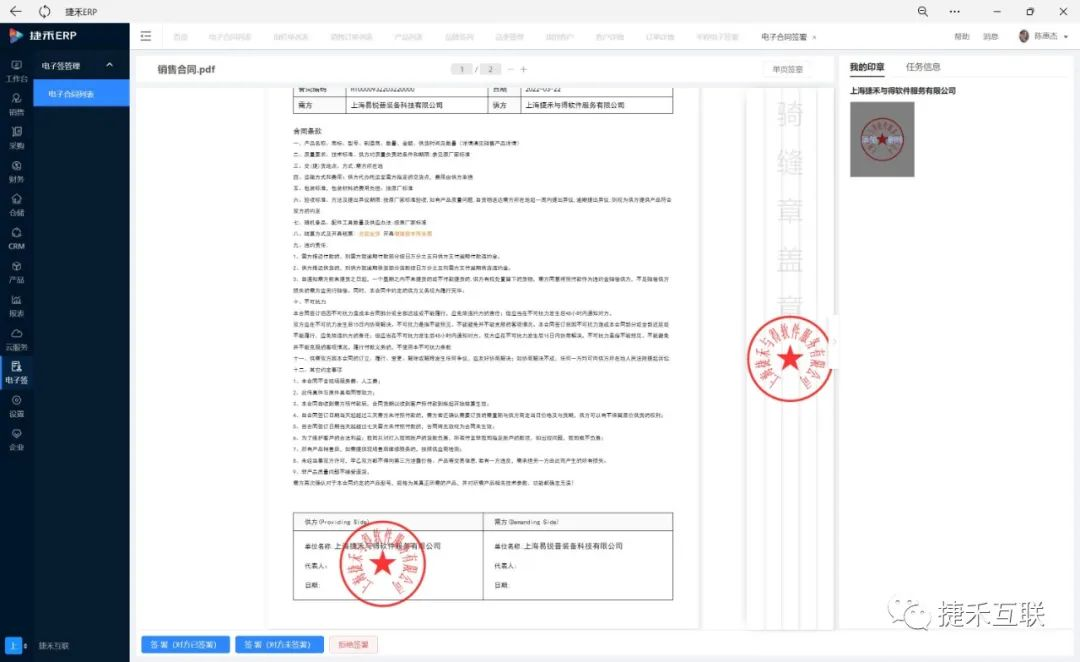This screenshot has height=662, width=1080.
Task: Select 电子合同列表 in the sidebar
Action: (x=81, y=94)
